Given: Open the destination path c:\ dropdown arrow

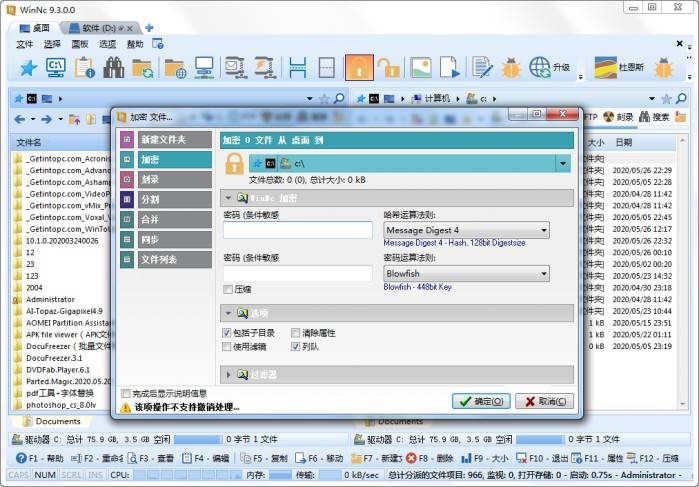Looking at the screenshot, I should point(563,163).
